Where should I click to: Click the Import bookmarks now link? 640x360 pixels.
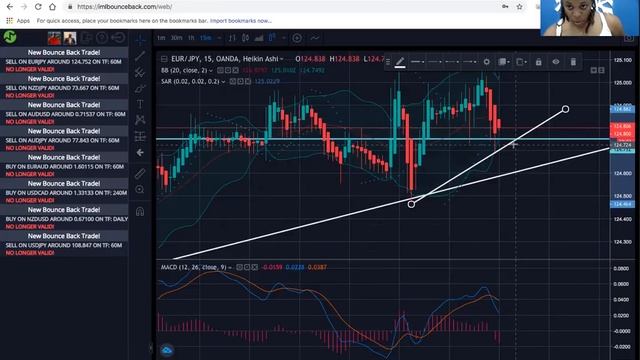[x=241, y=21]
